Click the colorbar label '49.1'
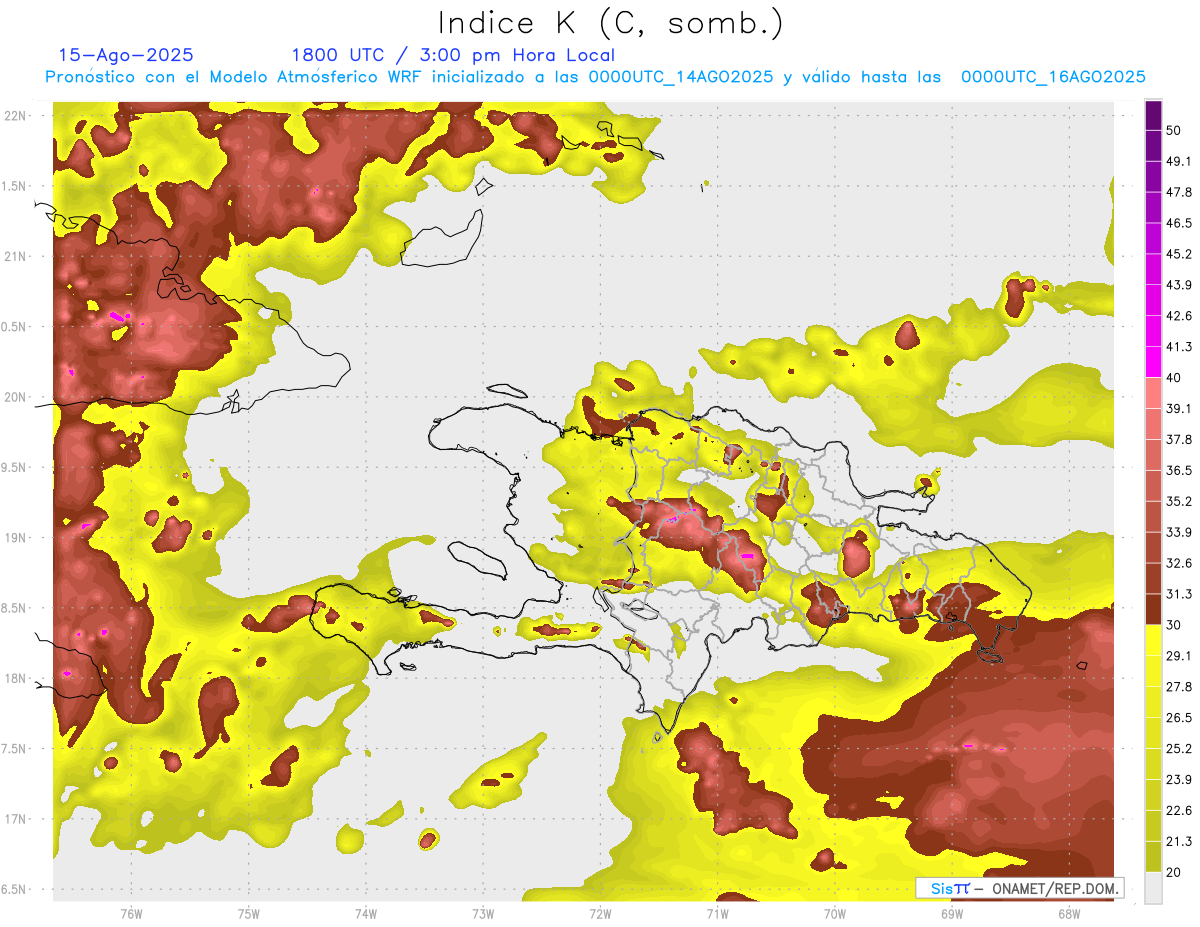The height and width of the screenshot is (927, 1200). [x=1179, y=161]
